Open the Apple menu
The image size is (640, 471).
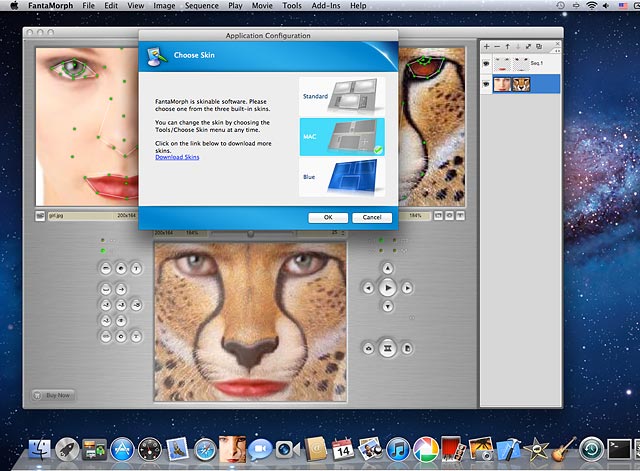(x=14, y=6)
